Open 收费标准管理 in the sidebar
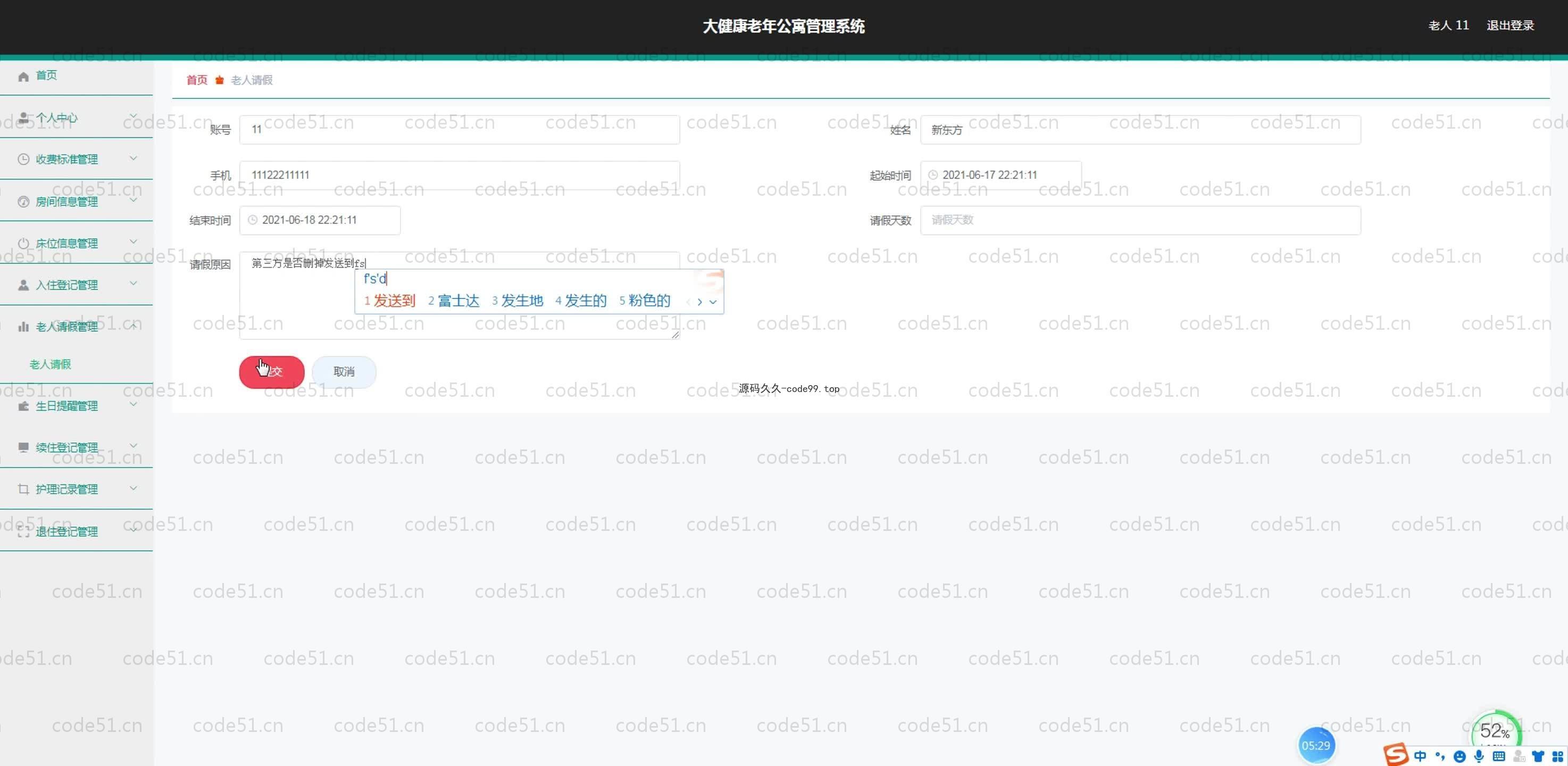Image resolution: width=1568 pixels, height=766 pixels. tap(76, 160)
